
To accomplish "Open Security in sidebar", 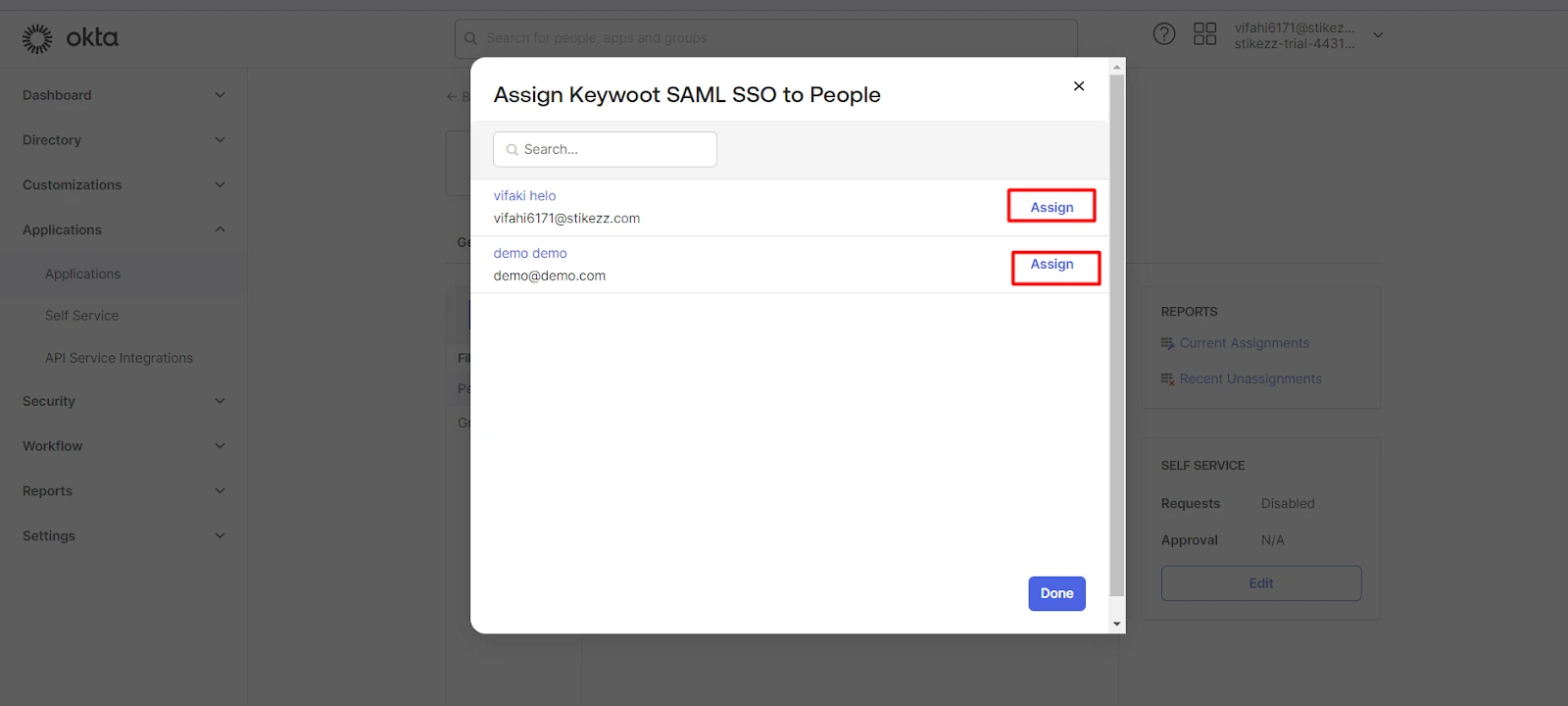I will (49, 401).
